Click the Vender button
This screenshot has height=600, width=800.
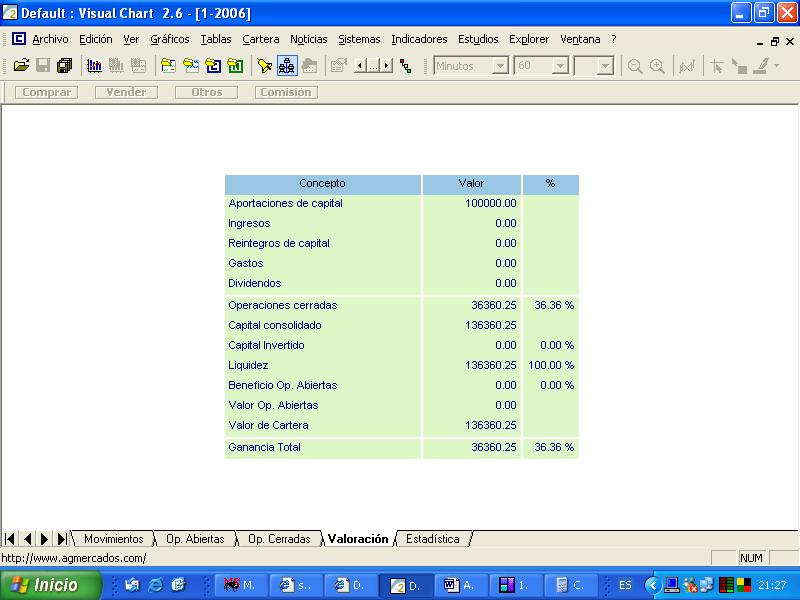(126, 92)
